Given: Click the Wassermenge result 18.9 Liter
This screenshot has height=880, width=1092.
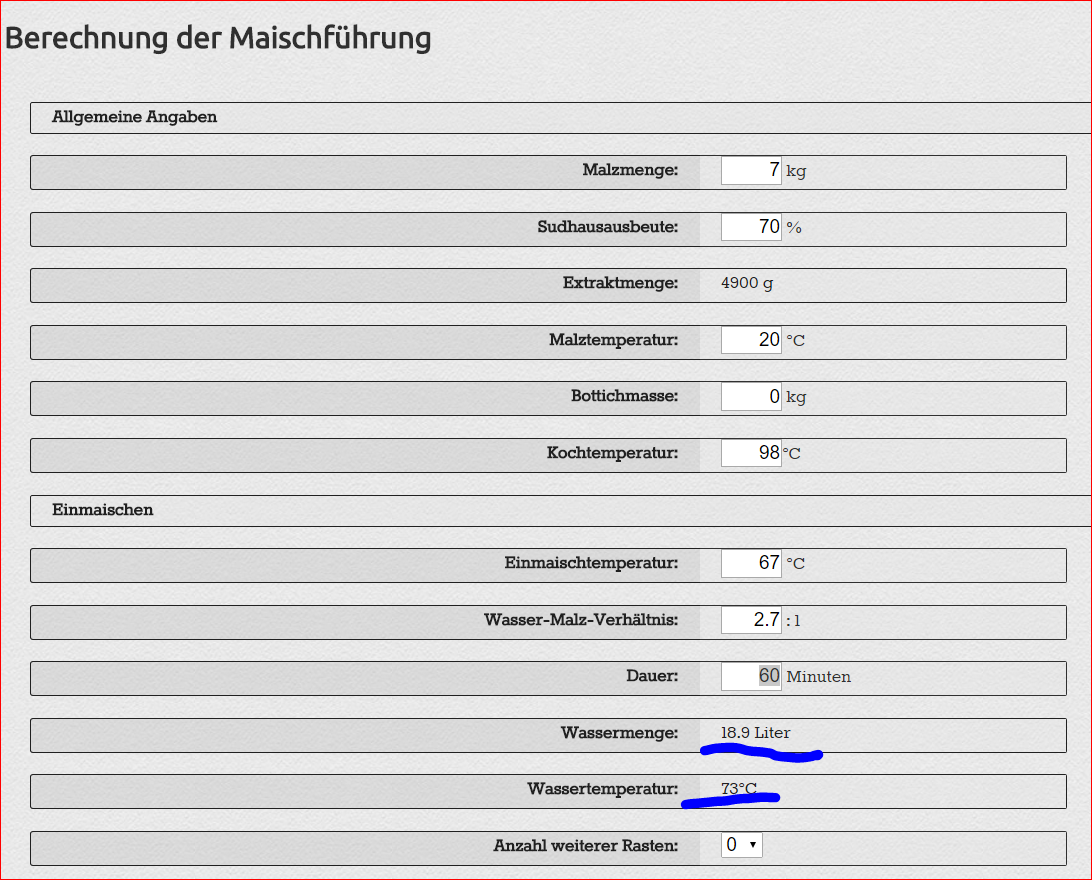Looking at the screenshot, I should click(x=755, y=733).
